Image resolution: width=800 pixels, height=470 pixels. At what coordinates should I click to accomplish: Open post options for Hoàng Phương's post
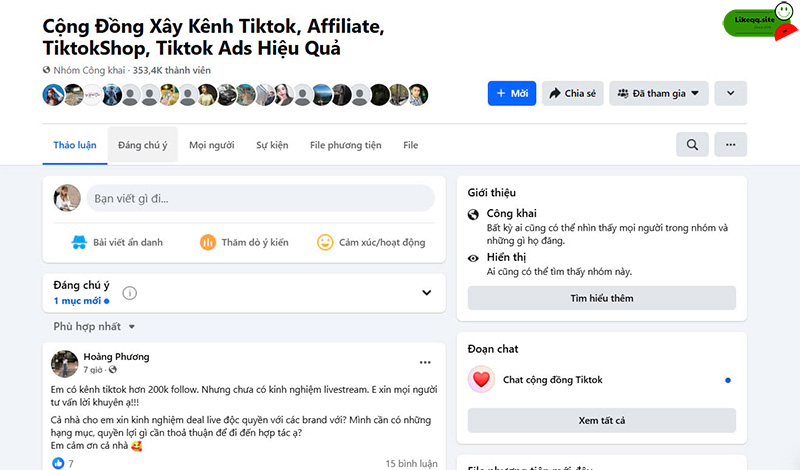[425, 362]
